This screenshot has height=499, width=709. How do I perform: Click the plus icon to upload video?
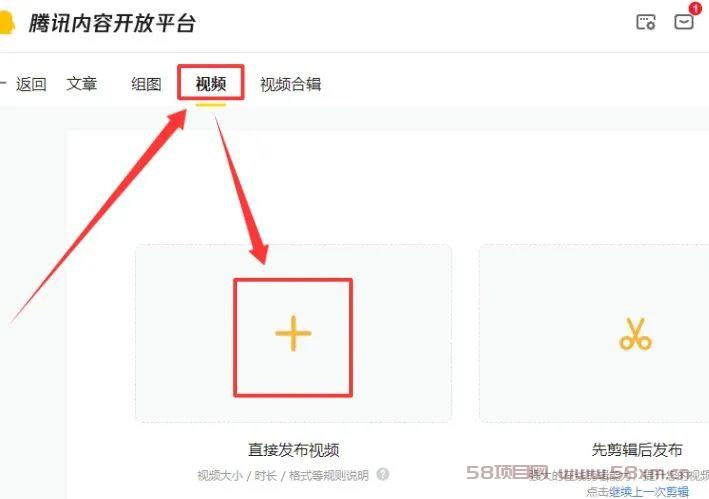(x=293, y=334)
